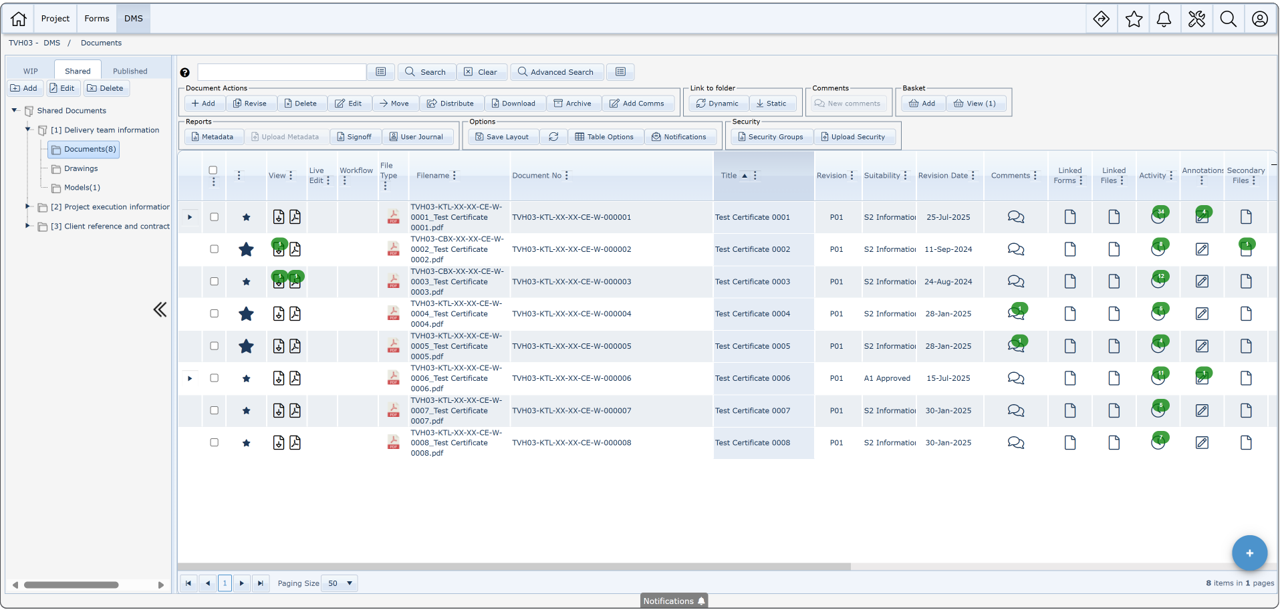Click the help question mark icon
1280x610 pixels.
point(185,72)
